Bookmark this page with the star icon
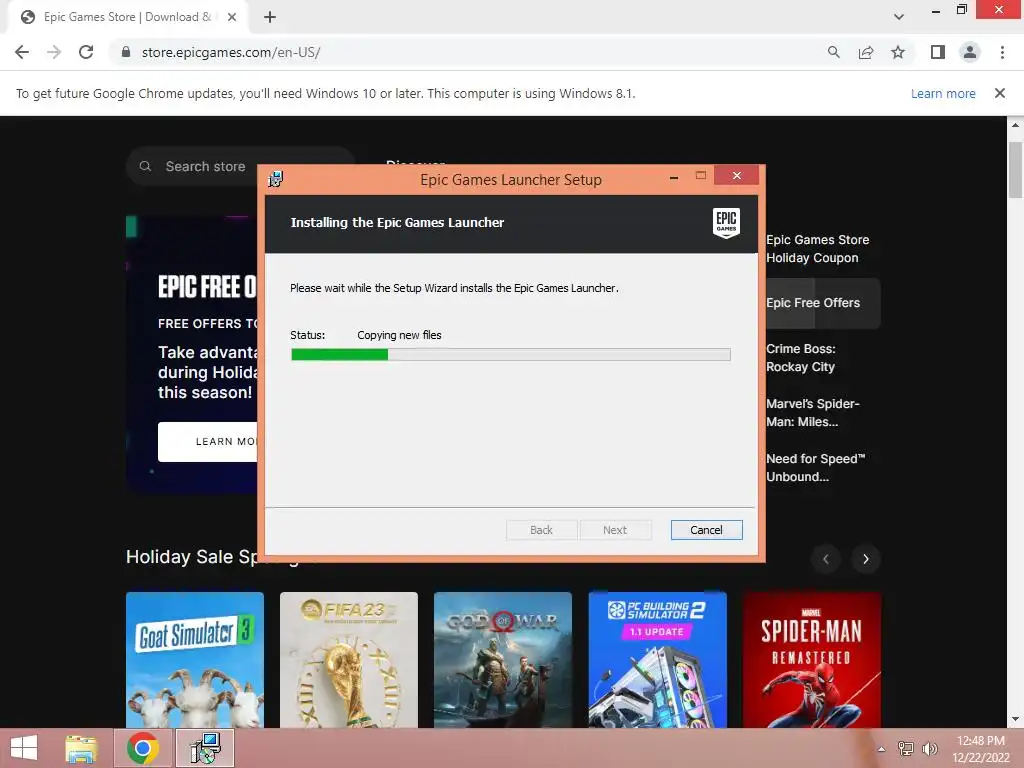 [x=898, y=52]
